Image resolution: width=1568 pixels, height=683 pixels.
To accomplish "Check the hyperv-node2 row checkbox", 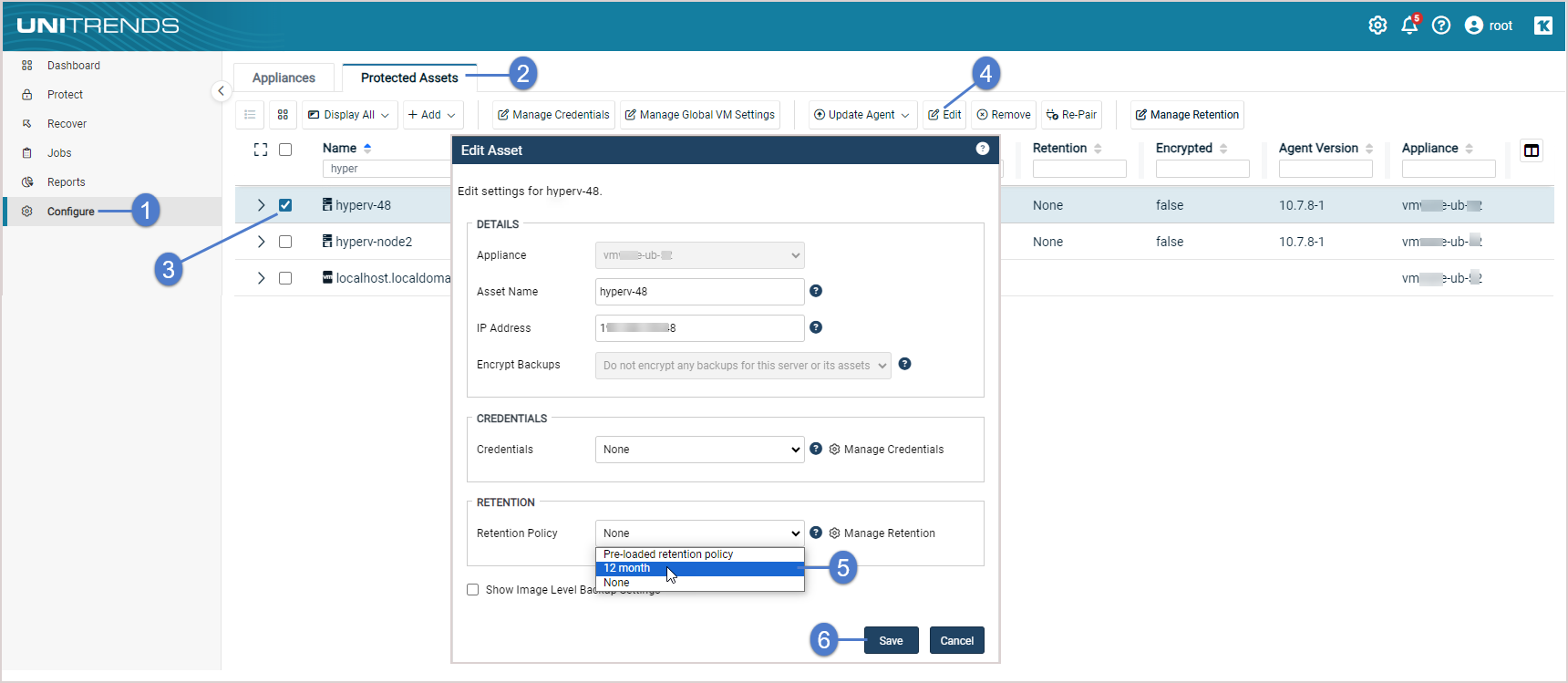I will tap(285, 242).
